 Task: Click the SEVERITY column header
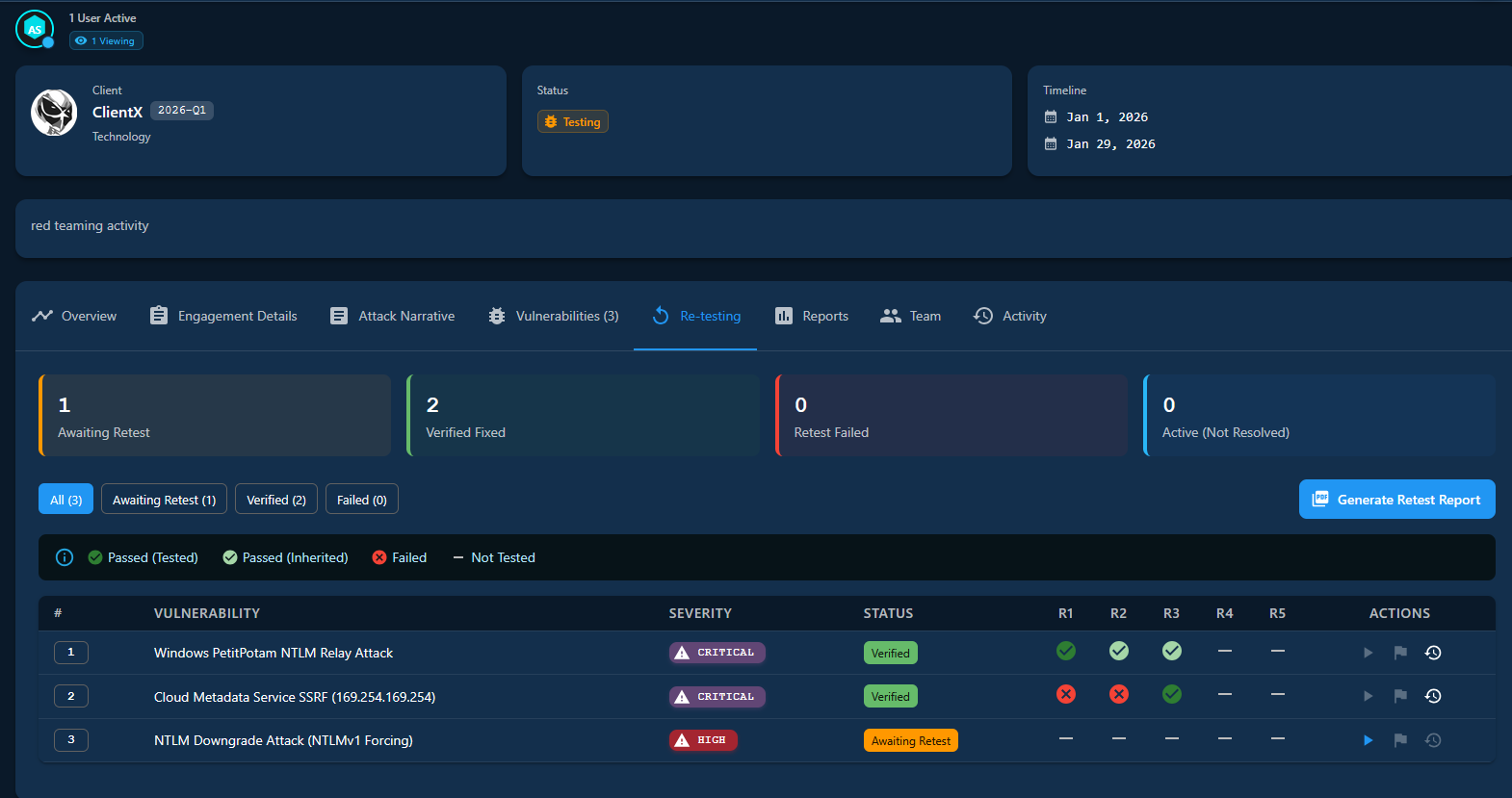[700, 613]
